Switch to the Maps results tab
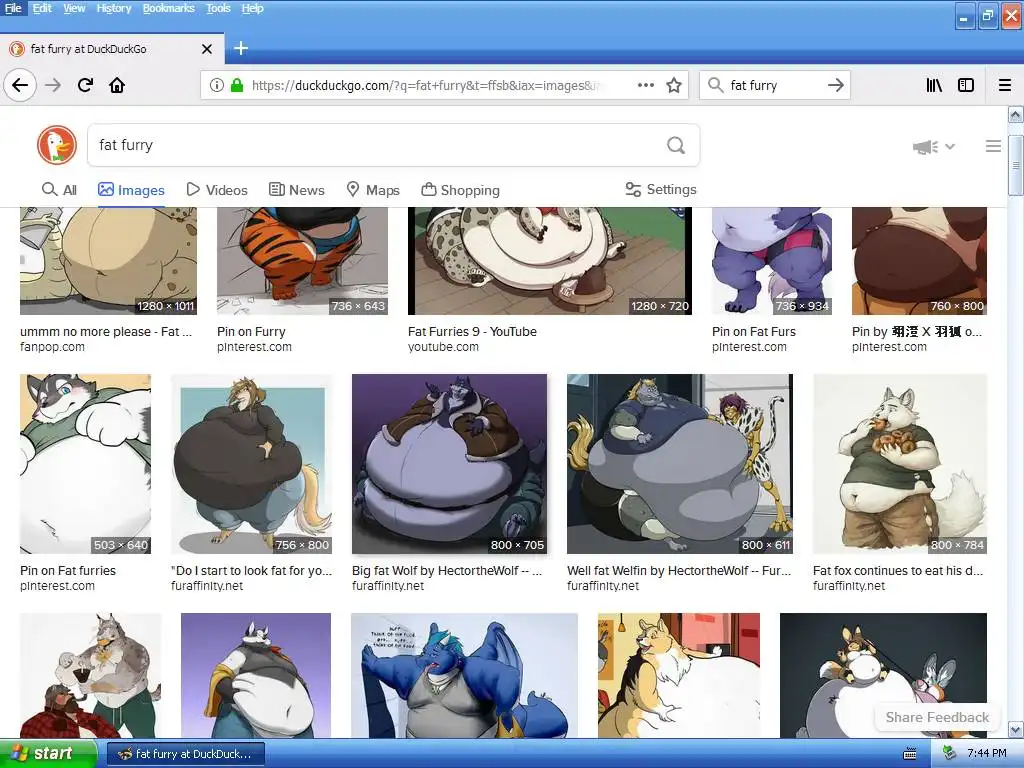This screenshot has height=768, width=1024. 372,190
